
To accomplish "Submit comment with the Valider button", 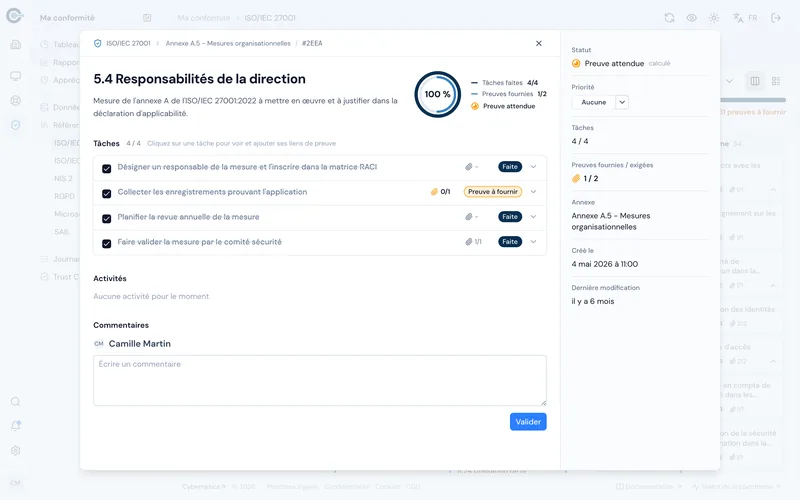I will [528, 422].
